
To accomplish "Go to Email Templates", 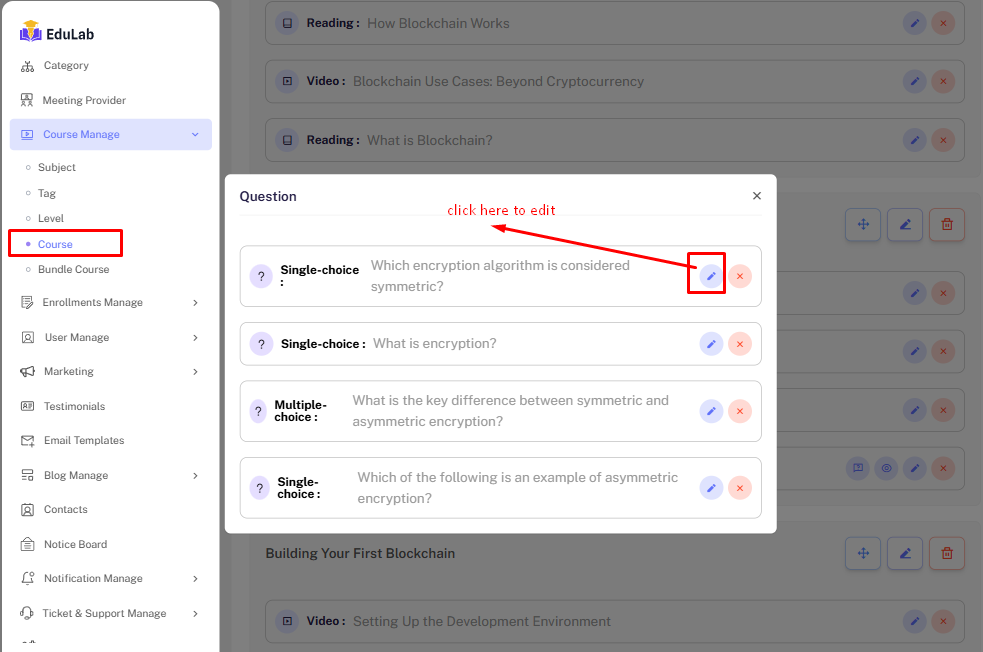I will 84,441.
